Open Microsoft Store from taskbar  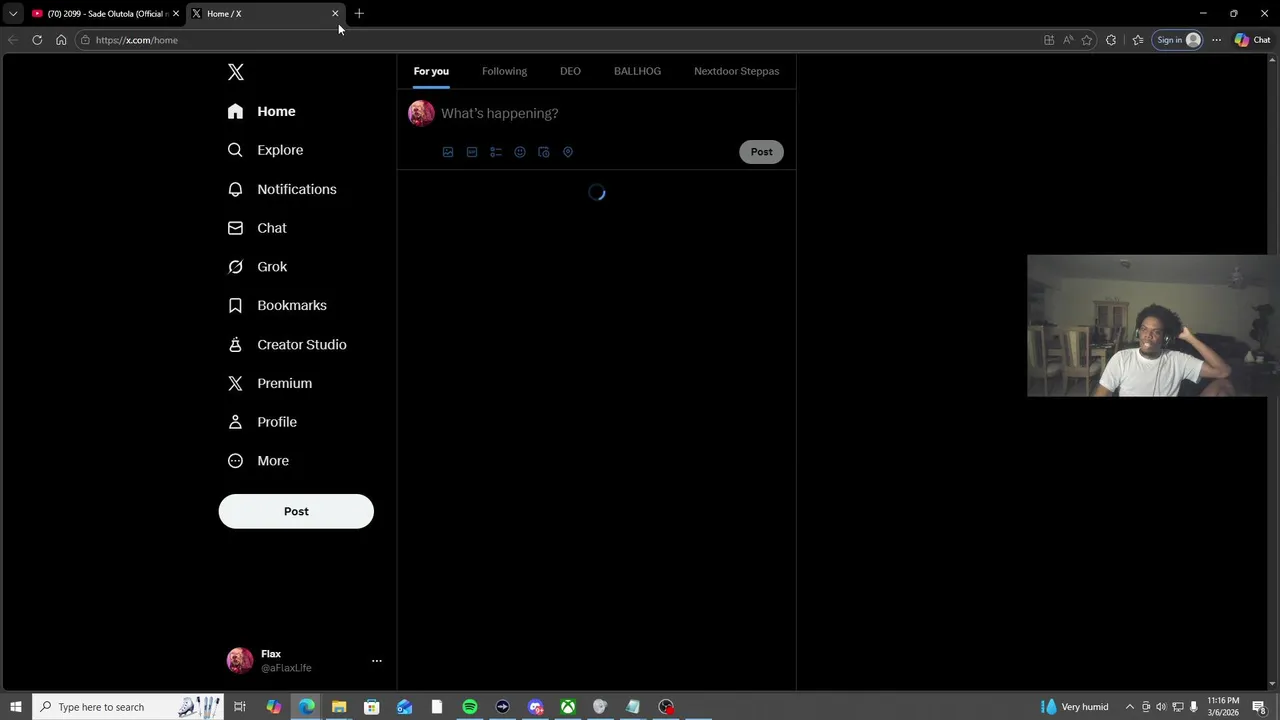pyautogui.click(x=371, y=707)
